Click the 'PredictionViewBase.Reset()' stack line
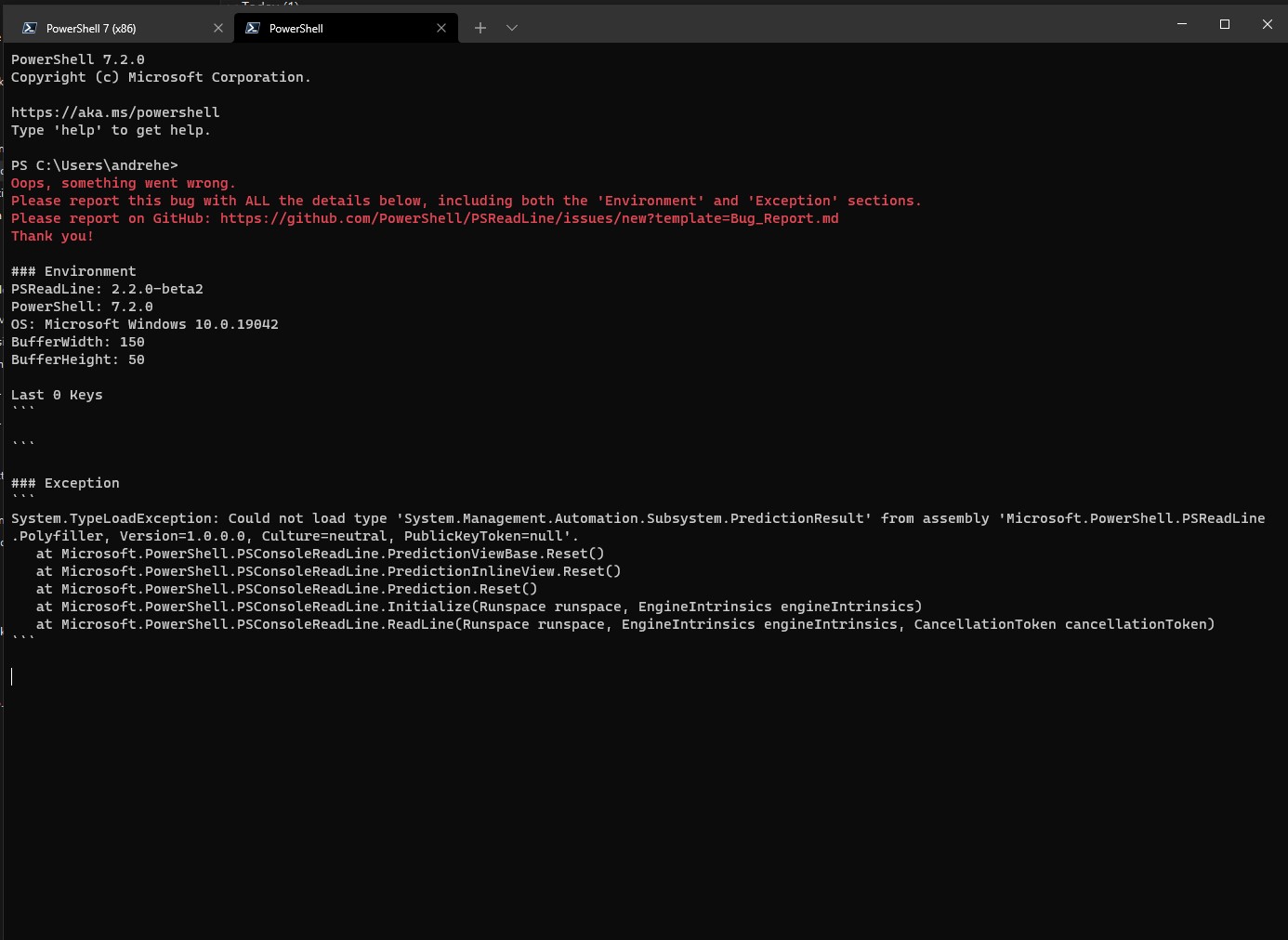The width and height of the screenshot is (1288, 940). [321, 554]
